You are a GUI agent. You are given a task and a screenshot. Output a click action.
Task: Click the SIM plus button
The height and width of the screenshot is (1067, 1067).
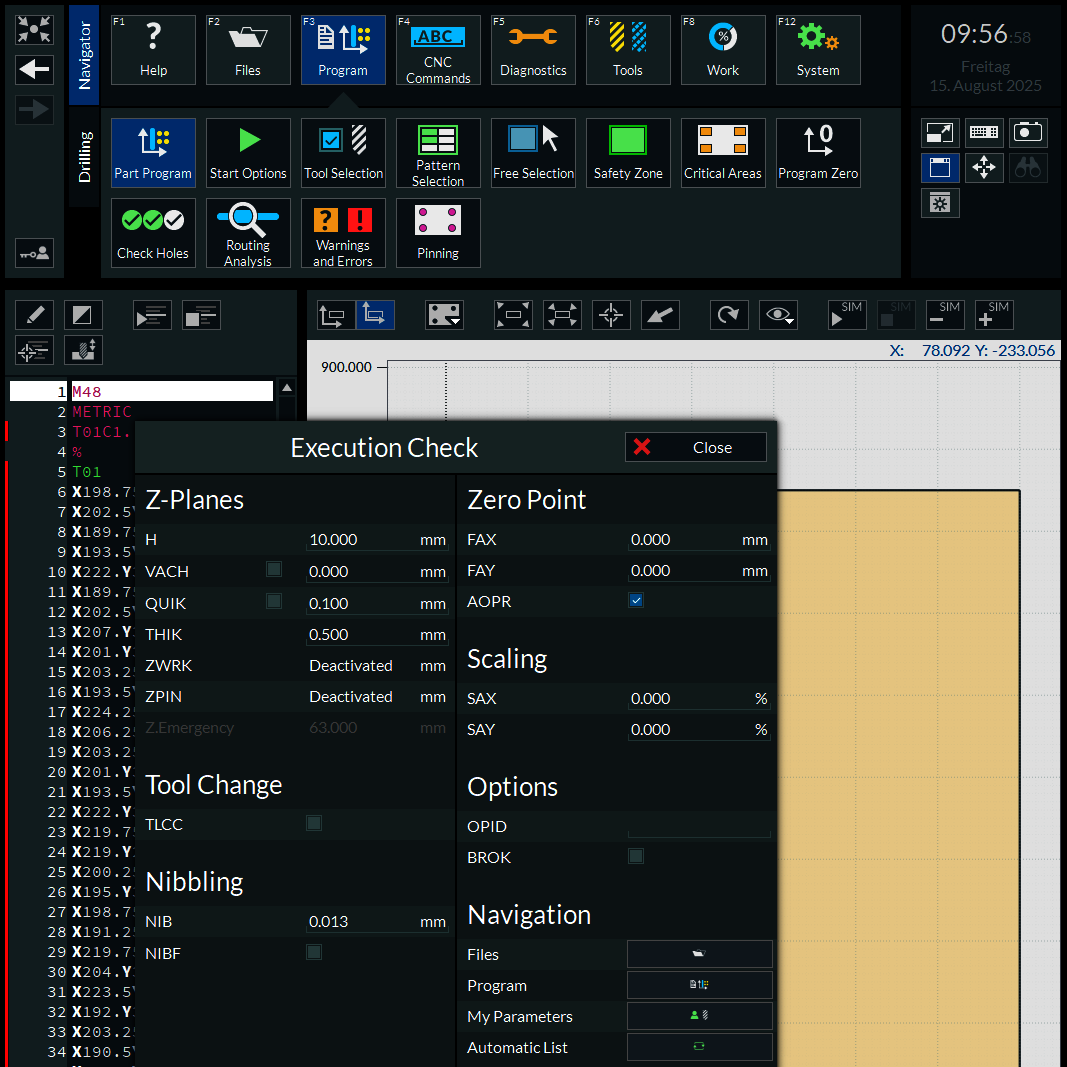[x=994, y=315]
